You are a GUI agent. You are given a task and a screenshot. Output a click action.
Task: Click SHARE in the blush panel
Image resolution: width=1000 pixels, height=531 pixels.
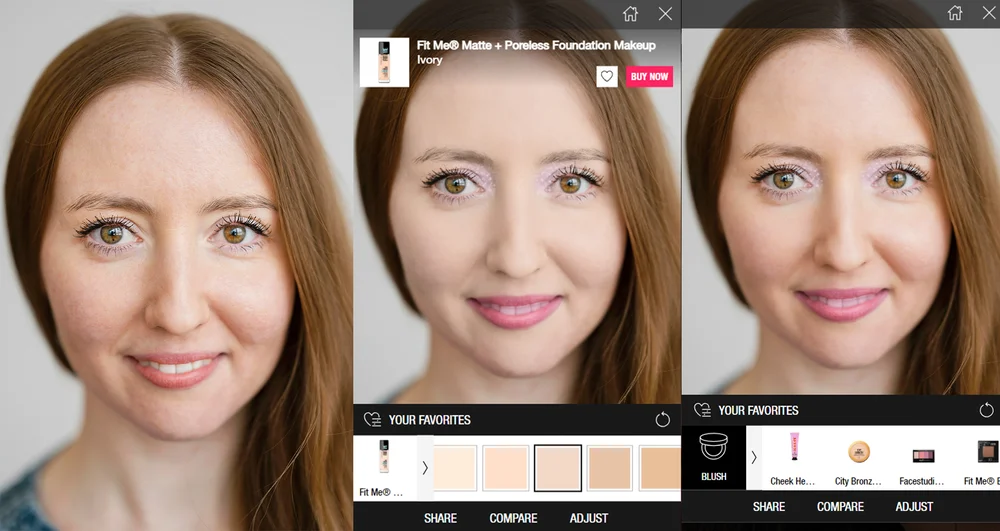[768, 507]
